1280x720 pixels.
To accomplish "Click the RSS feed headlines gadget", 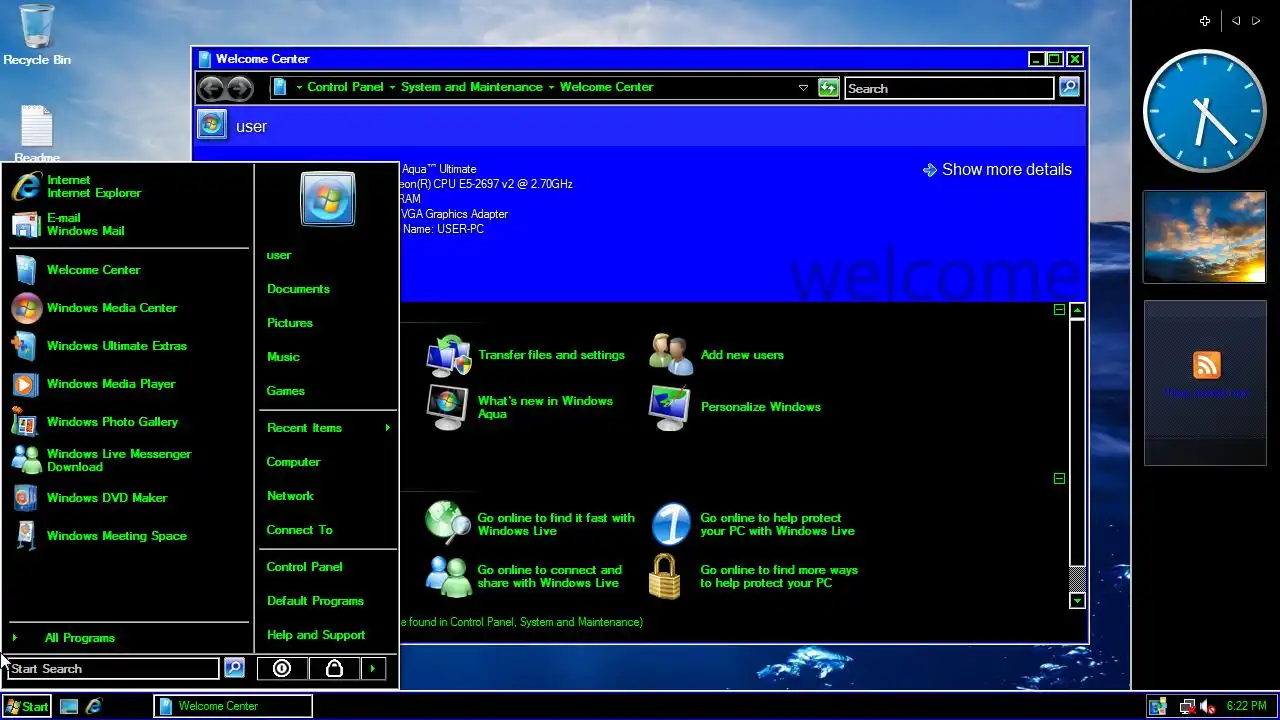I will (x=1204, y=383).
